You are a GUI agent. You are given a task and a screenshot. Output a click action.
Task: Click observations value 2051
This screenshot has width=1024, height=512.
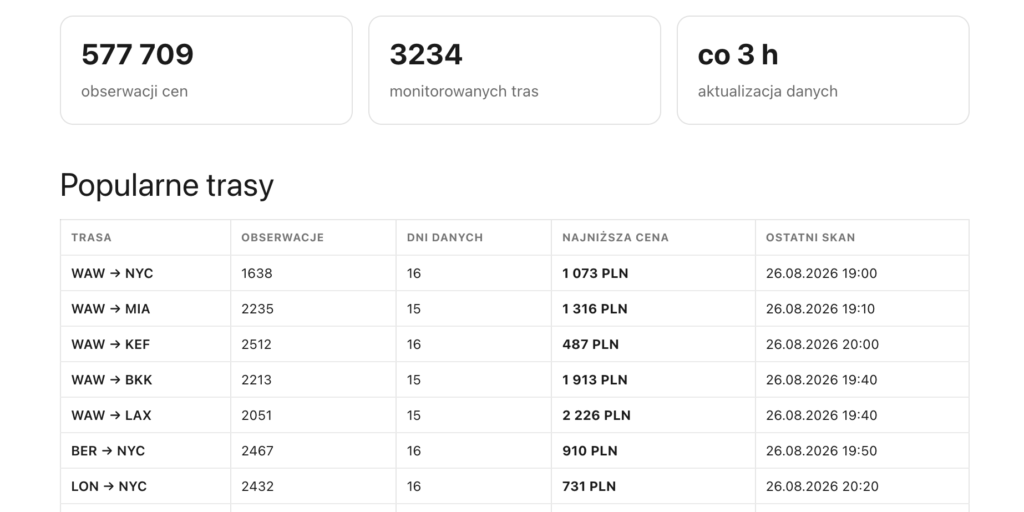pos(257,415)
